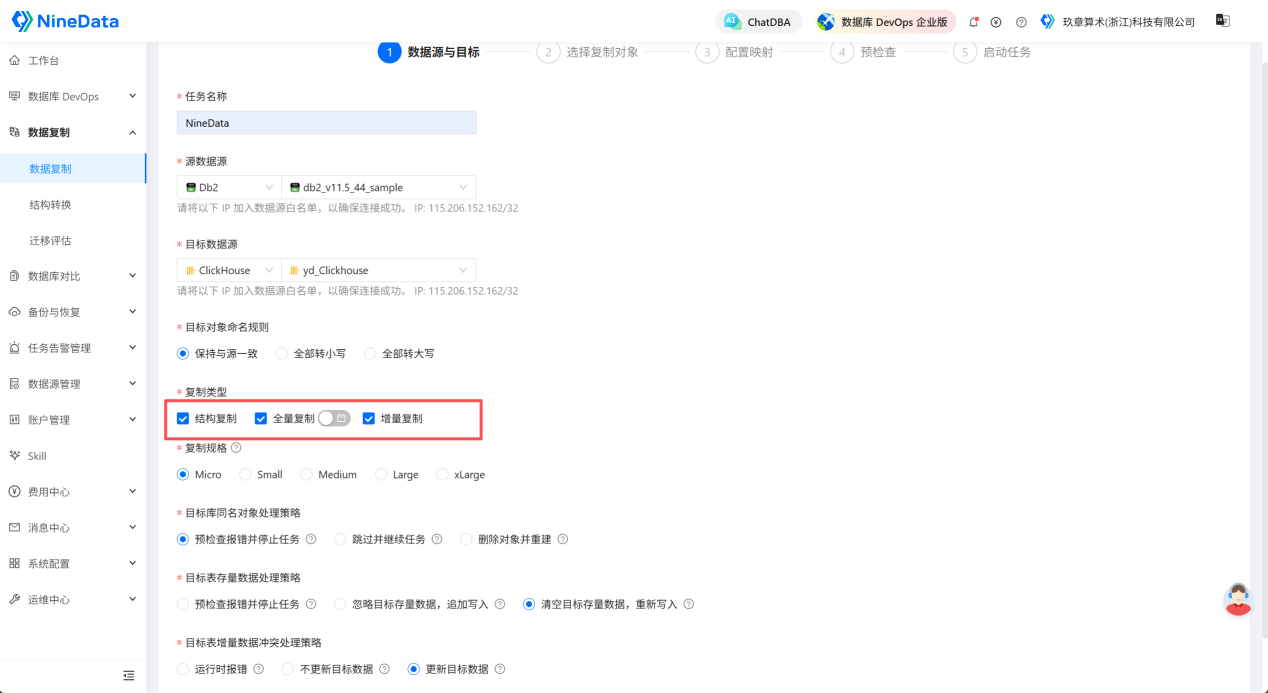Screen dimensions: 1268x693
Task: Click step 1 数据源与目标
Action: [429, 52]
